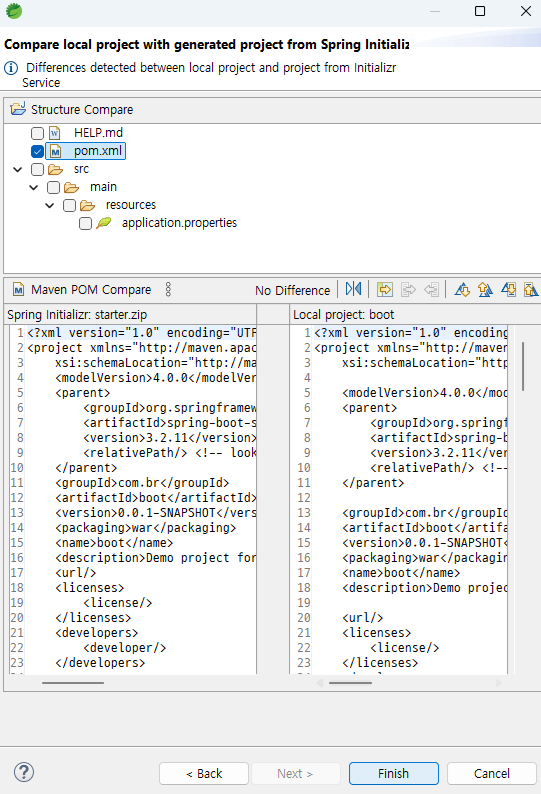Collapse the main tree node
Screen dimensions: 541x794
point(34,187)
